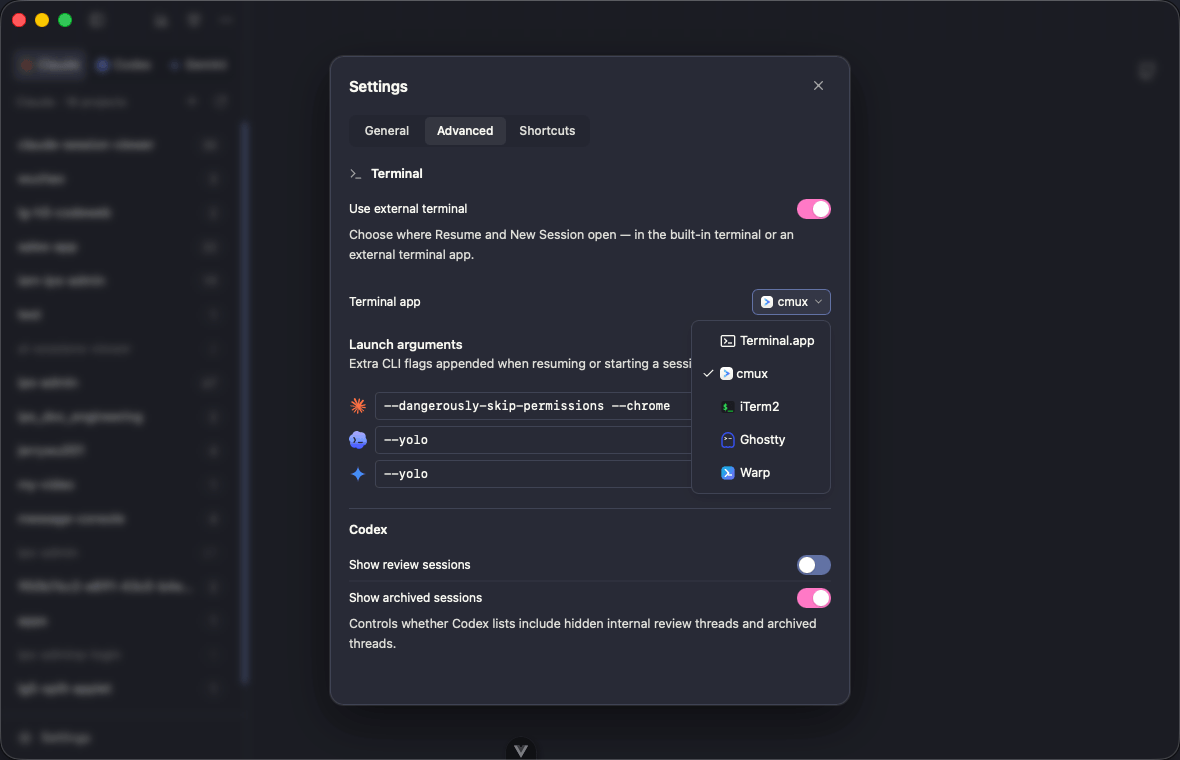1180x760 pixels.
Task: Edit the Codex --yolo arguments field
Action: [x=533, y=440]
